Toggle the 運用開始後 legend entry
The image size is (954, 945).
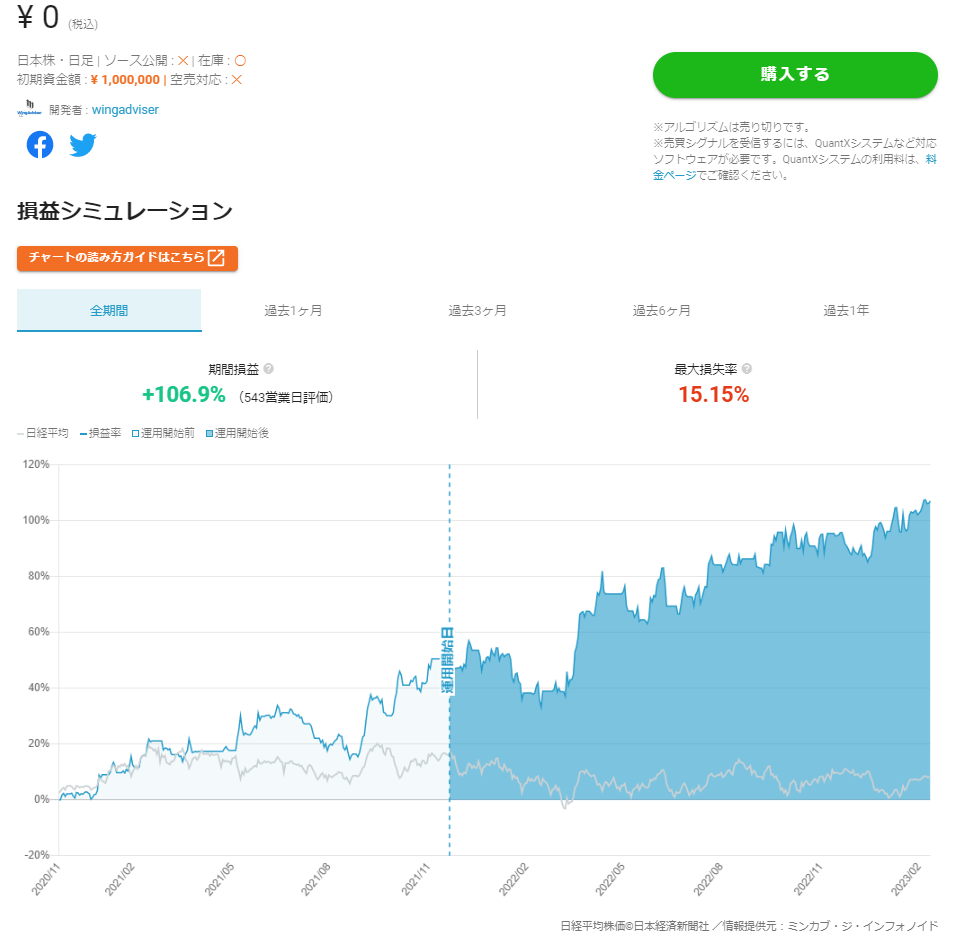[238, 433]
